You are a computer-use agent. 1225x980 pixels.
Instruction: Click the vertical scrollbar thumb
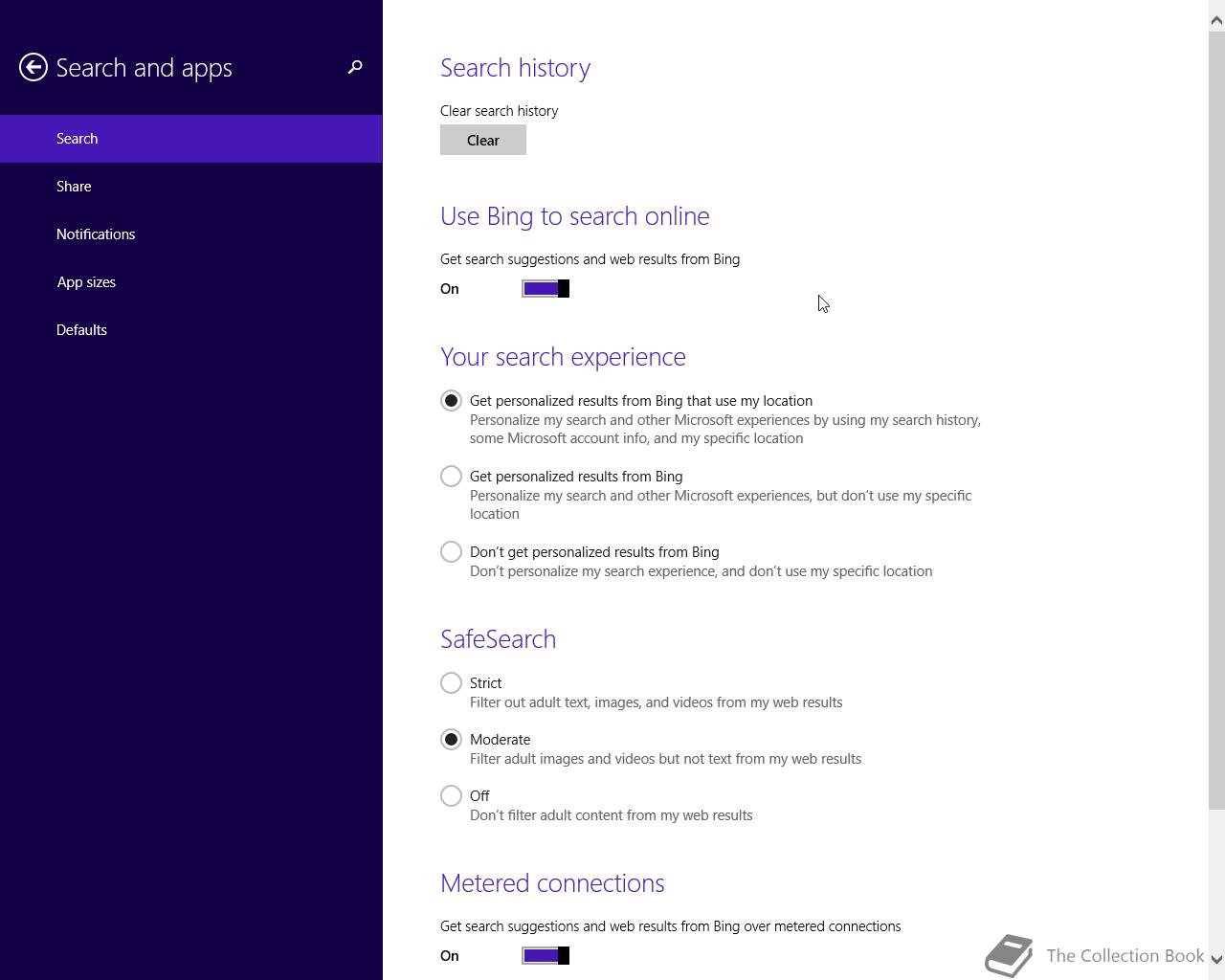tap(1216, 421)
